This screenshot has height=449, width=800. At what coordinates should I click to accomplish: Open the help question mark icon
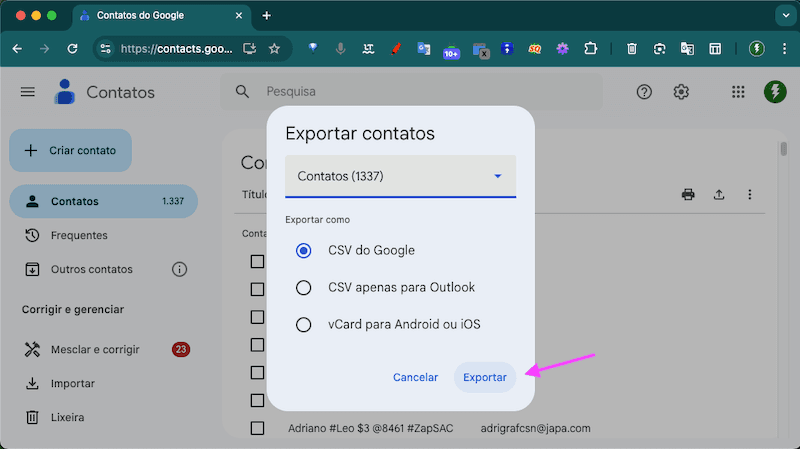[644, 92]
